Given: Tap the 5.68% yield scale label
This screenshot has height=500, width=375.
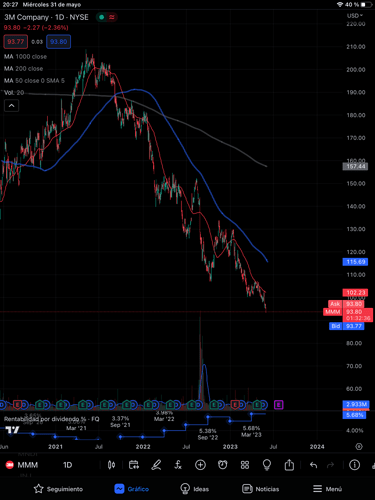Looking at the screenshot, I should [354, 415].
